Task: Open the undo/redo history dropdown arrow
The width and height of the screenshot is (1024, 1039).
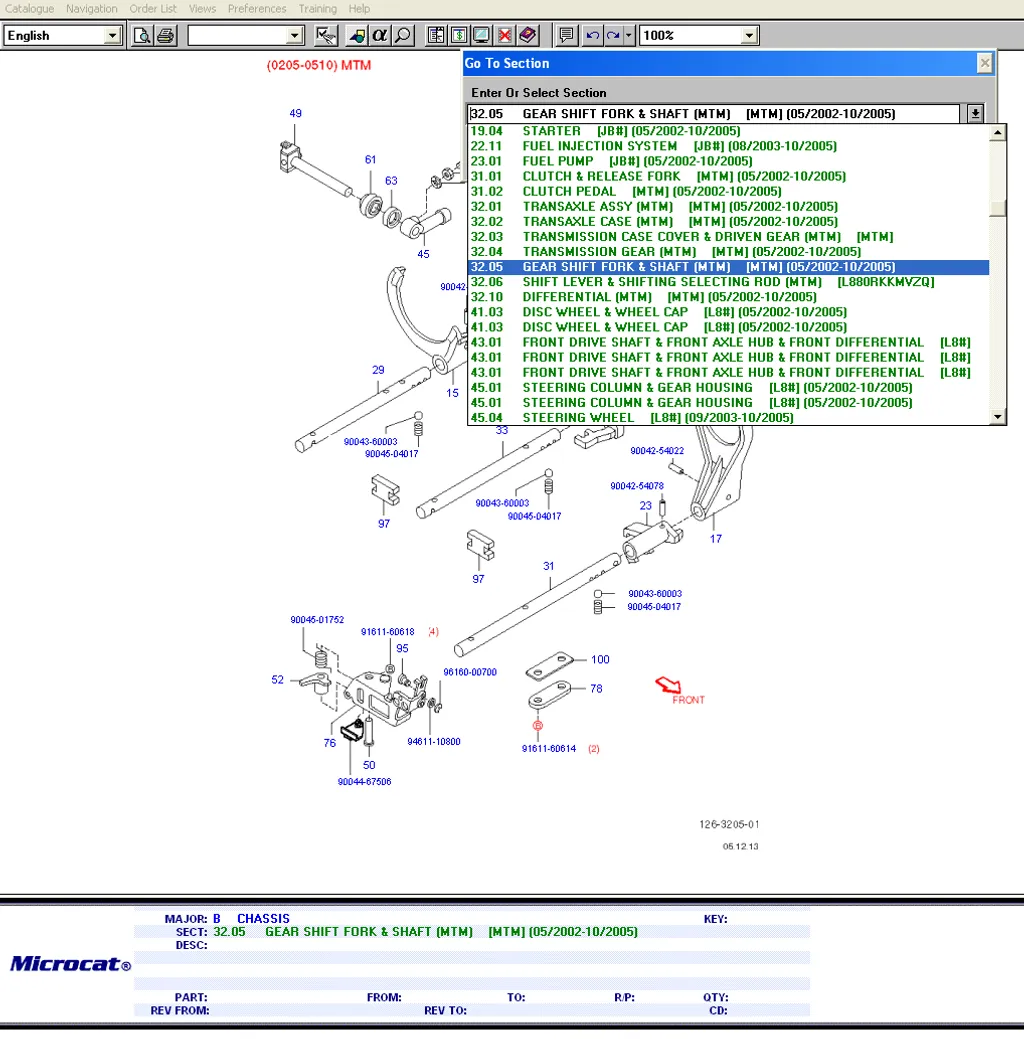Action: pos(629,35)
